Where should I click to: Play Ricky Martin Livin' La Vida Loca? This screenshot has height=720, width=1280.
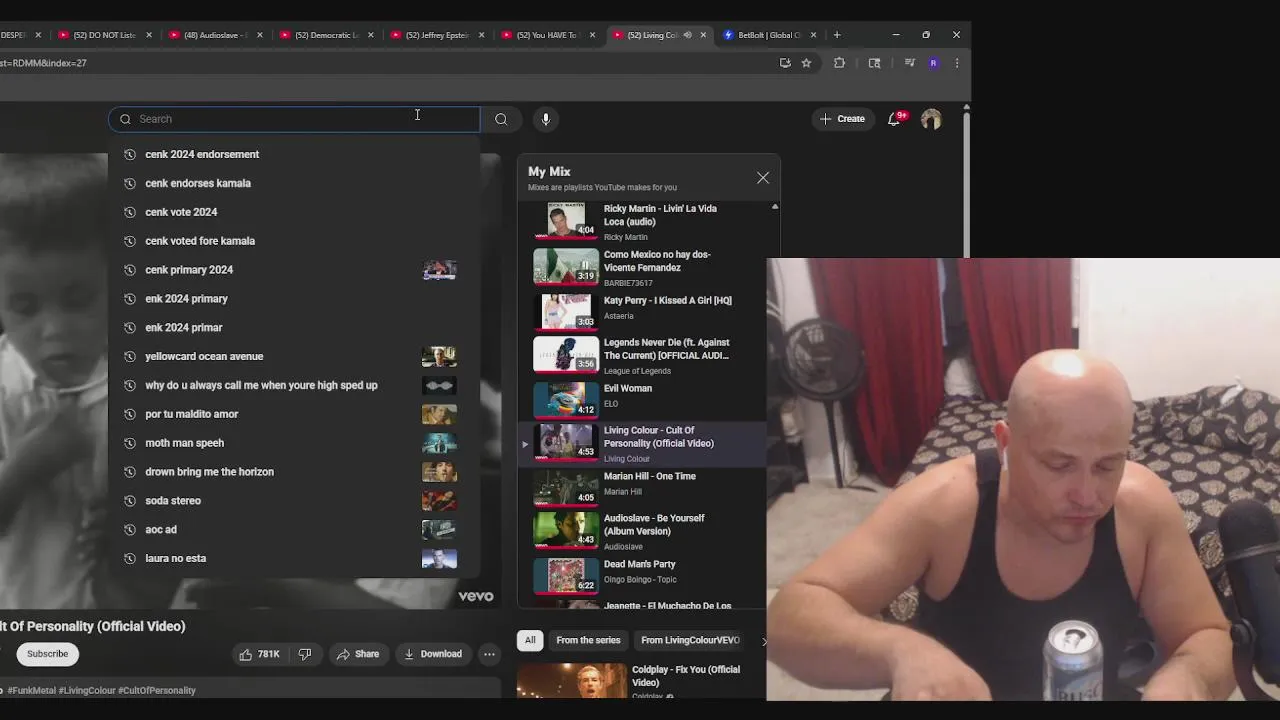pos(642,221)
